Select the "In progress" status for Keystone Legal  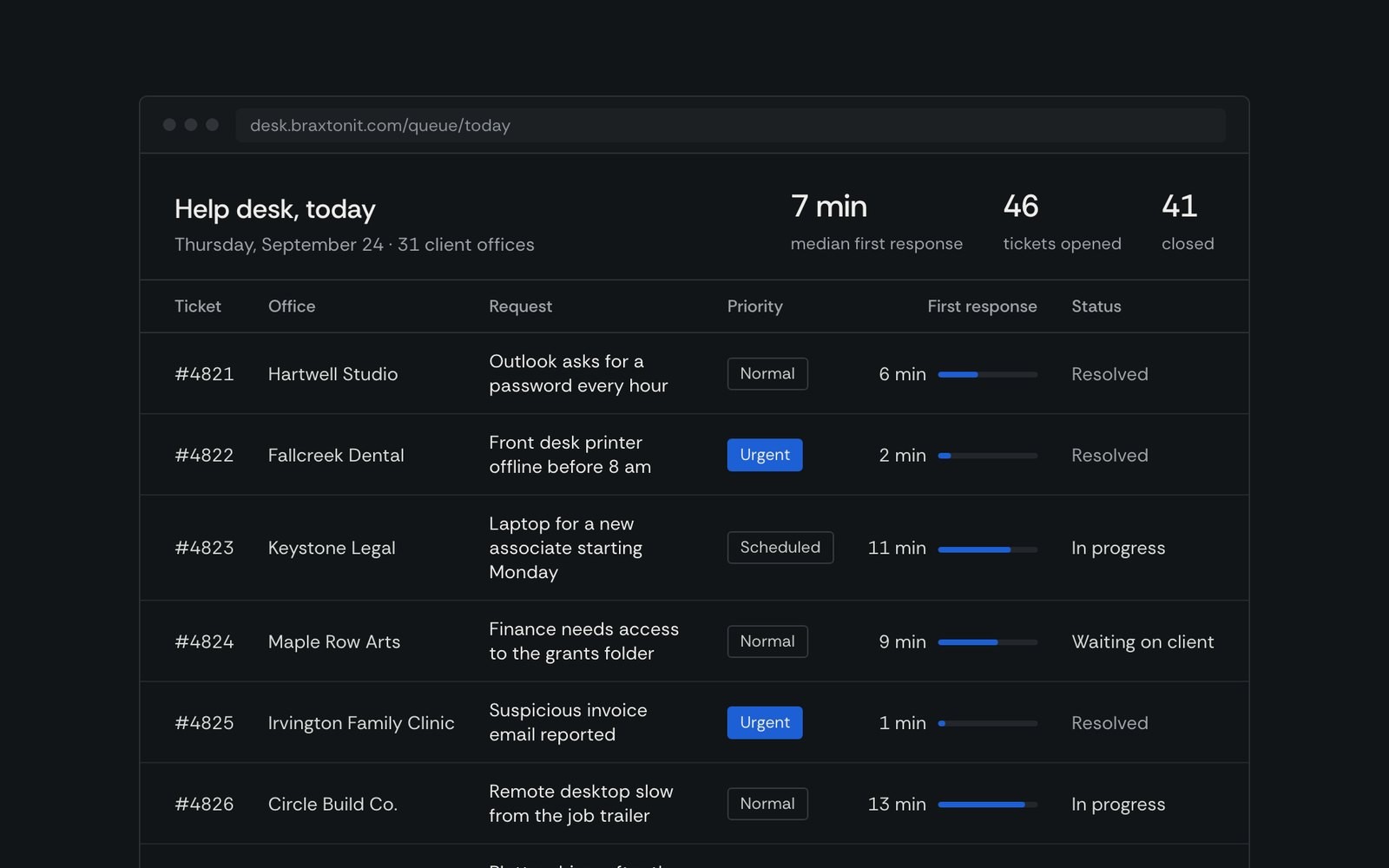(1118, 548)
